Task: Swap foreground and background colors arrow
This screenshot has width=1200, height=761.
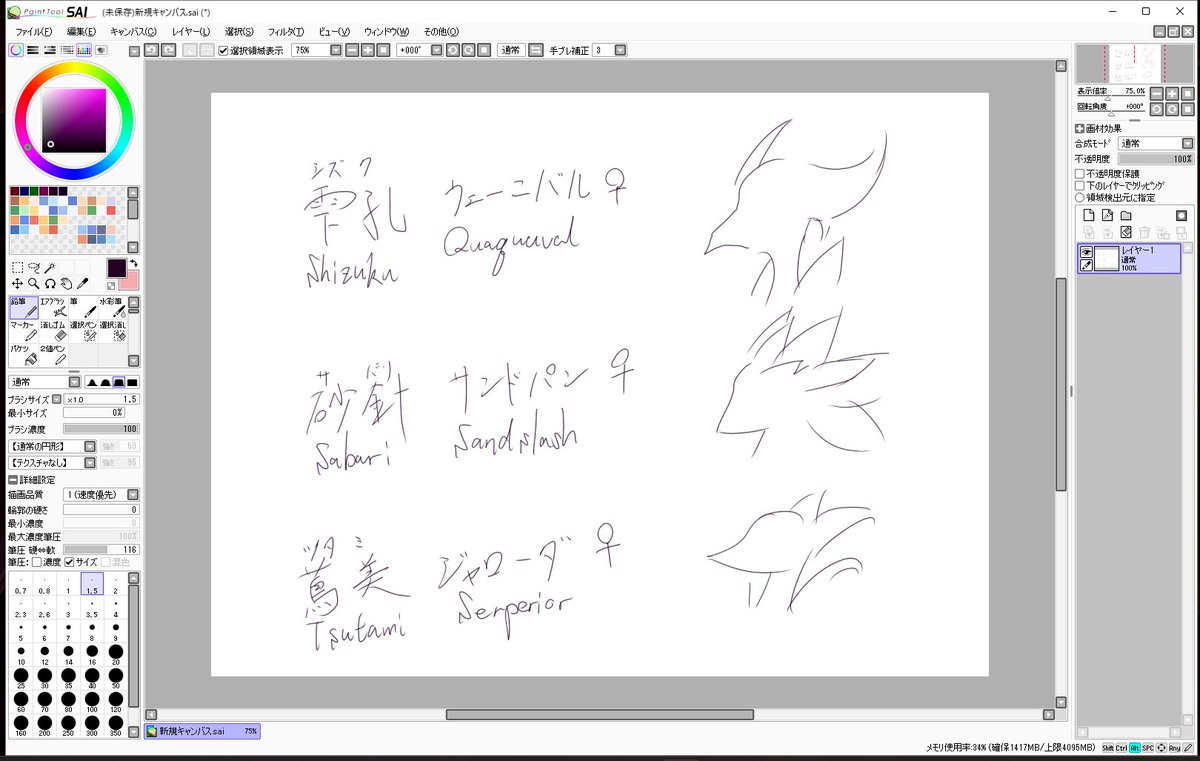Action: (133, 265)
